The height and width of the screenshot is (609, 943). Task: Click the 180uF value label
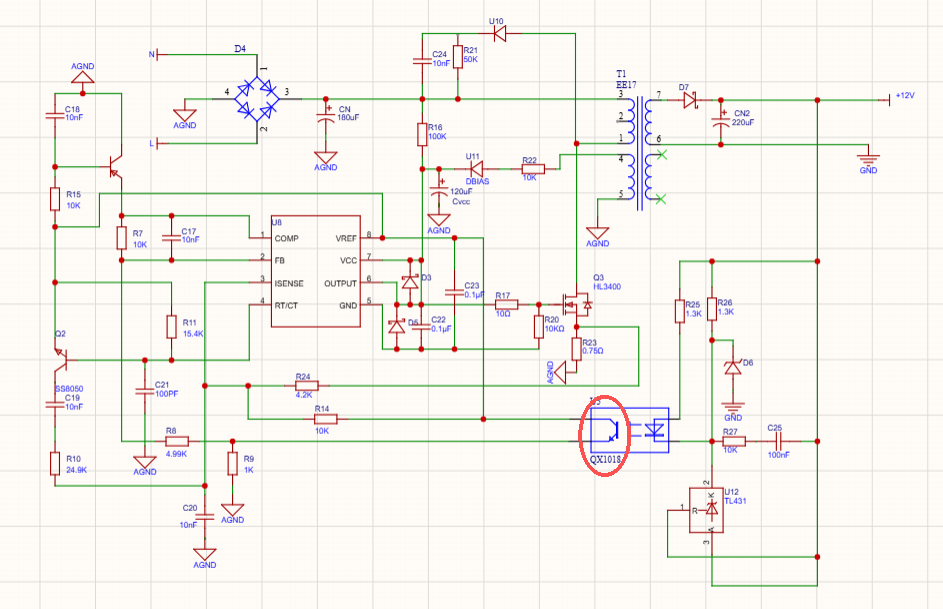click(x=348, y=118)
